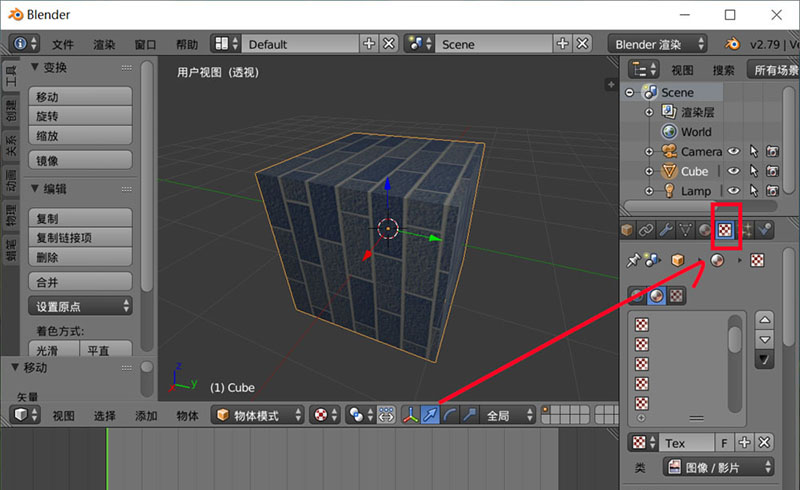This screenshot has height=490, width=800.
Task: Open the constraints properties tab
Action: [x=646, y=230]
